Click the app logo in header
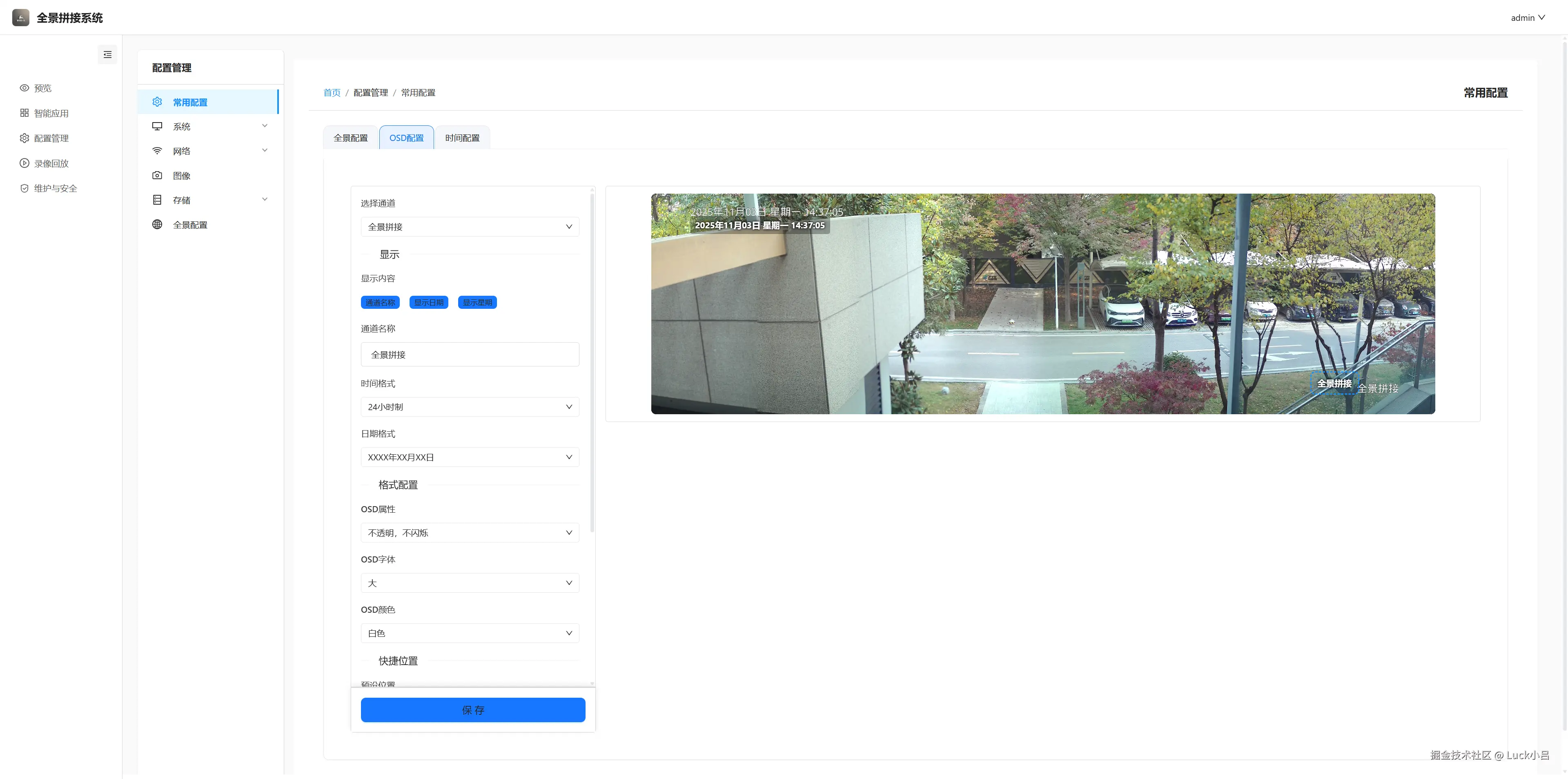1568x779 pixels. (21, 18)
